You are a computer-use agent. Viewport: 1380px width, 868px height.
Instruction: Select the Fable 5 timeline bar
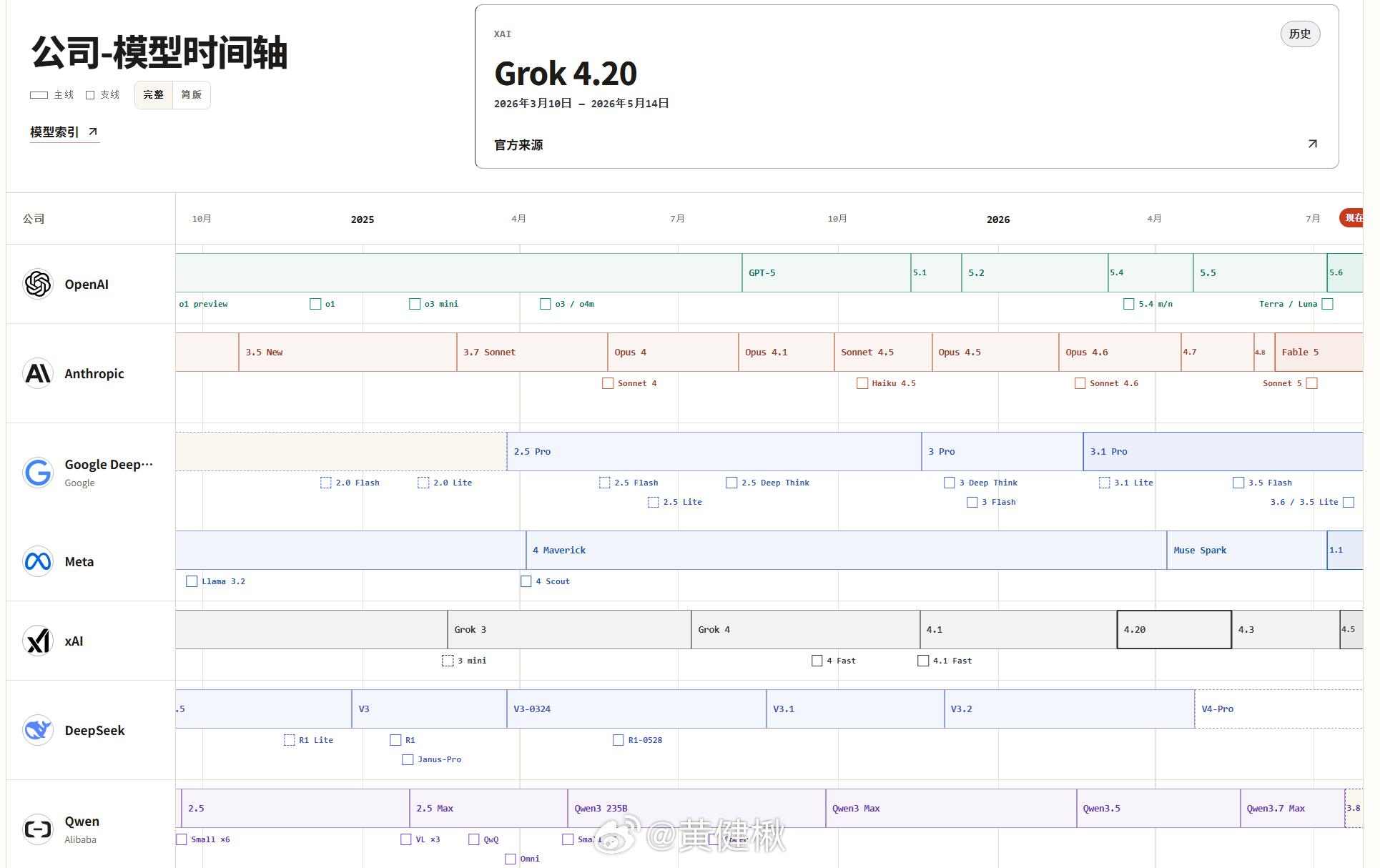point(1319,352)
